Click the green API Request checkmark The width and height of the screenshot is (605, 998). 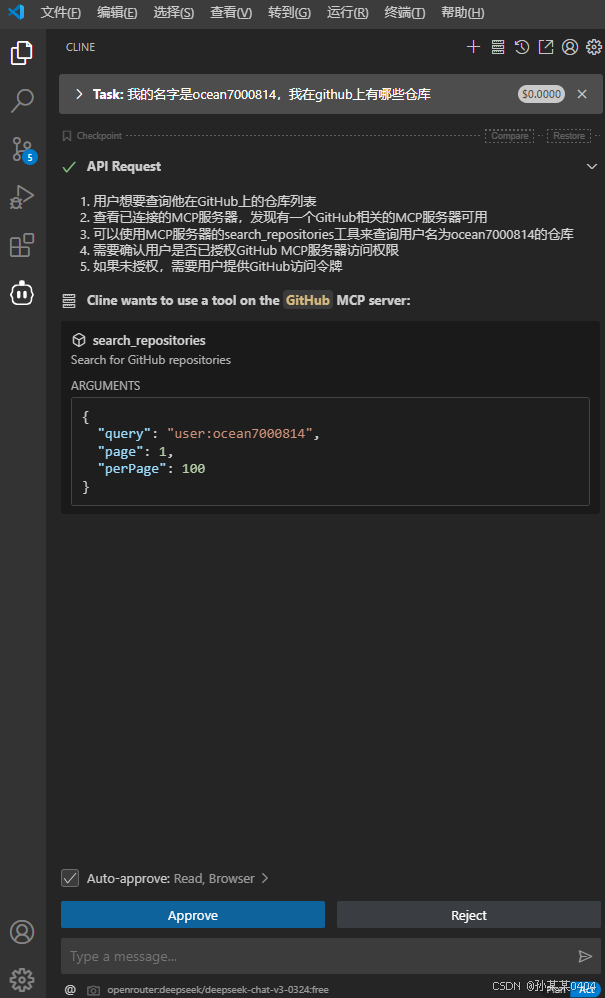(69, 167)
